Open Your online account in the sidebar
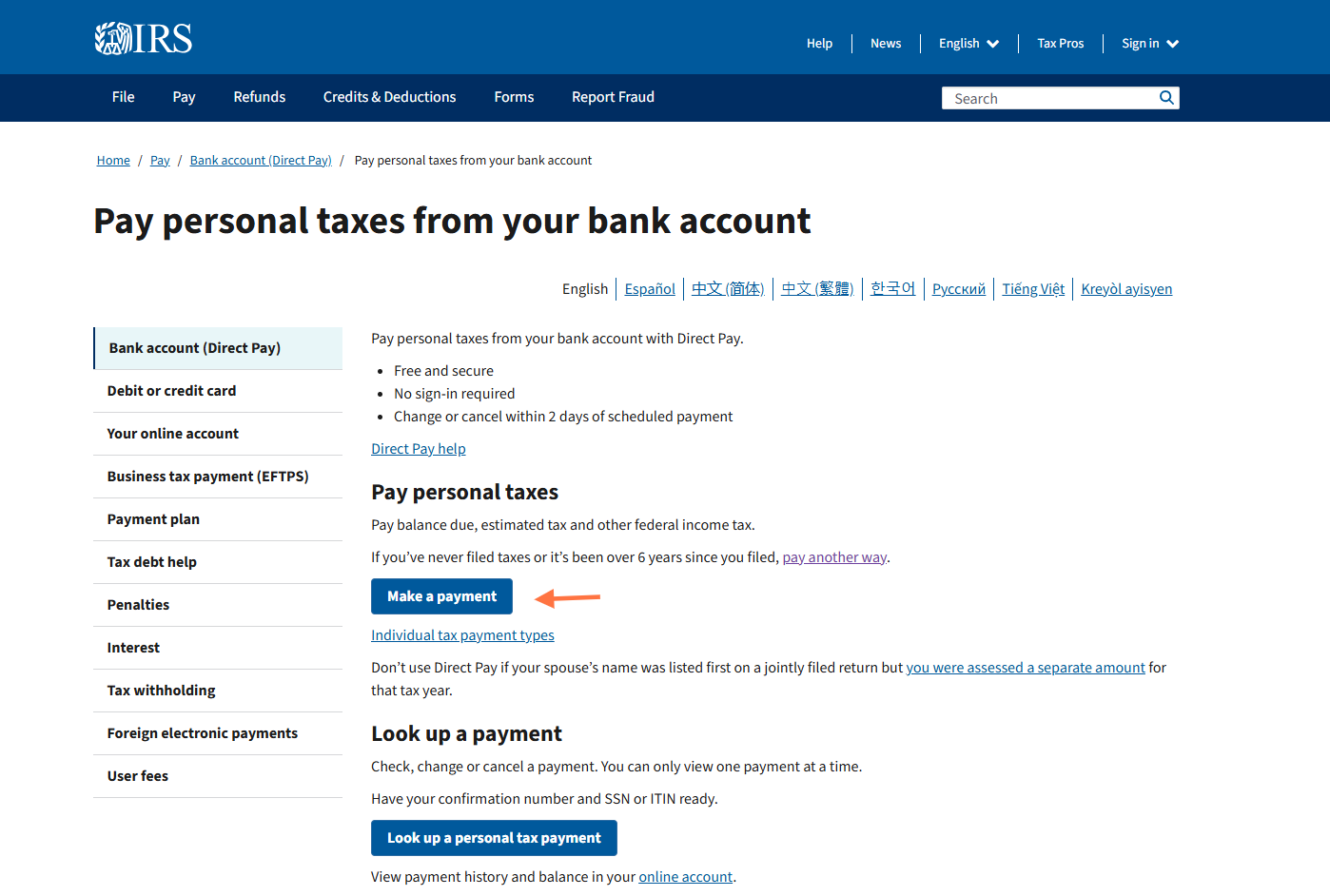 pyautogui.click(x=218, y=434)
